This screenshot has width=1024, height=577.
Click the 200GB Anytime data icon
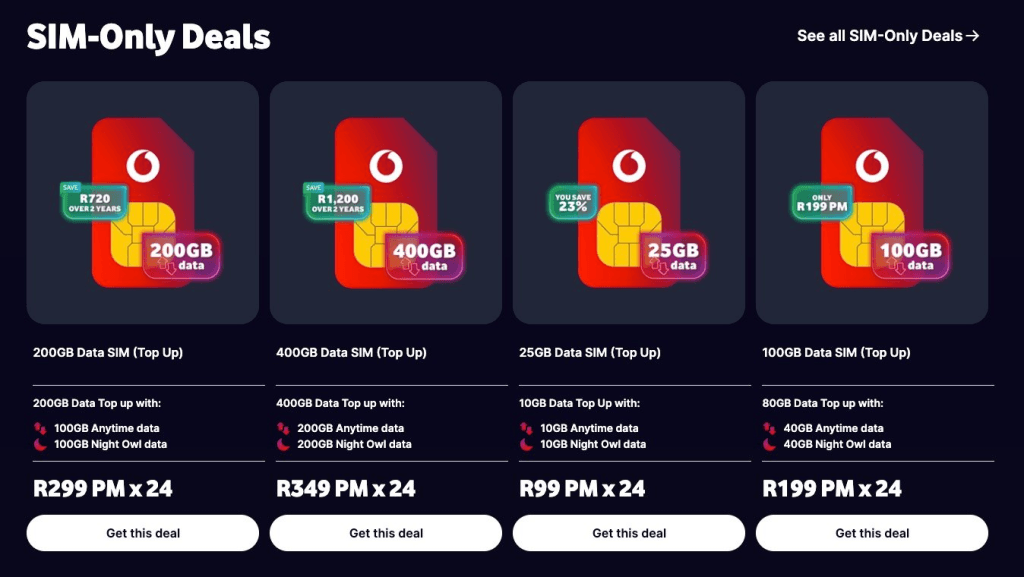tap(284, 428)
